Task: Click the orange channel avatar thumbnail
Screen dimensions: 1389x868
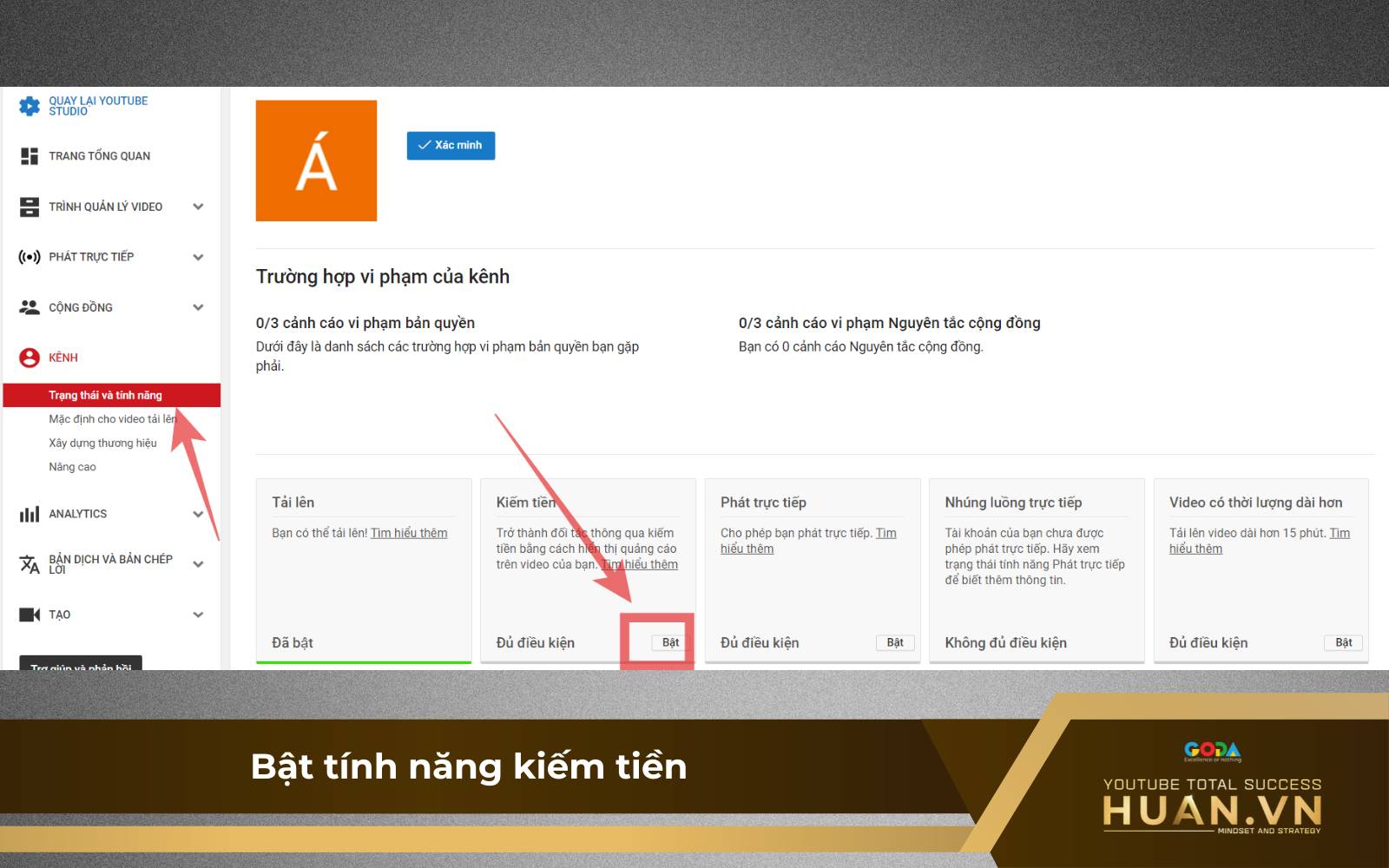Action: click(316, 161)
